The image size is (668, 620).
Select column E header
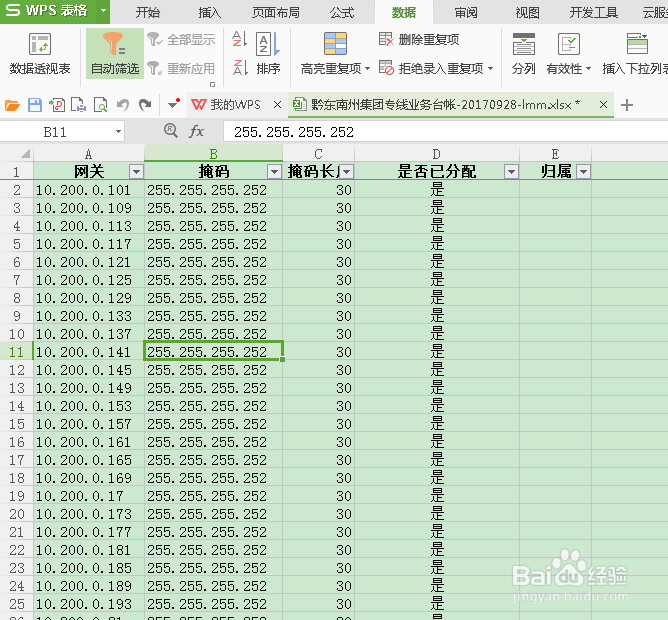tap(555, 153)
